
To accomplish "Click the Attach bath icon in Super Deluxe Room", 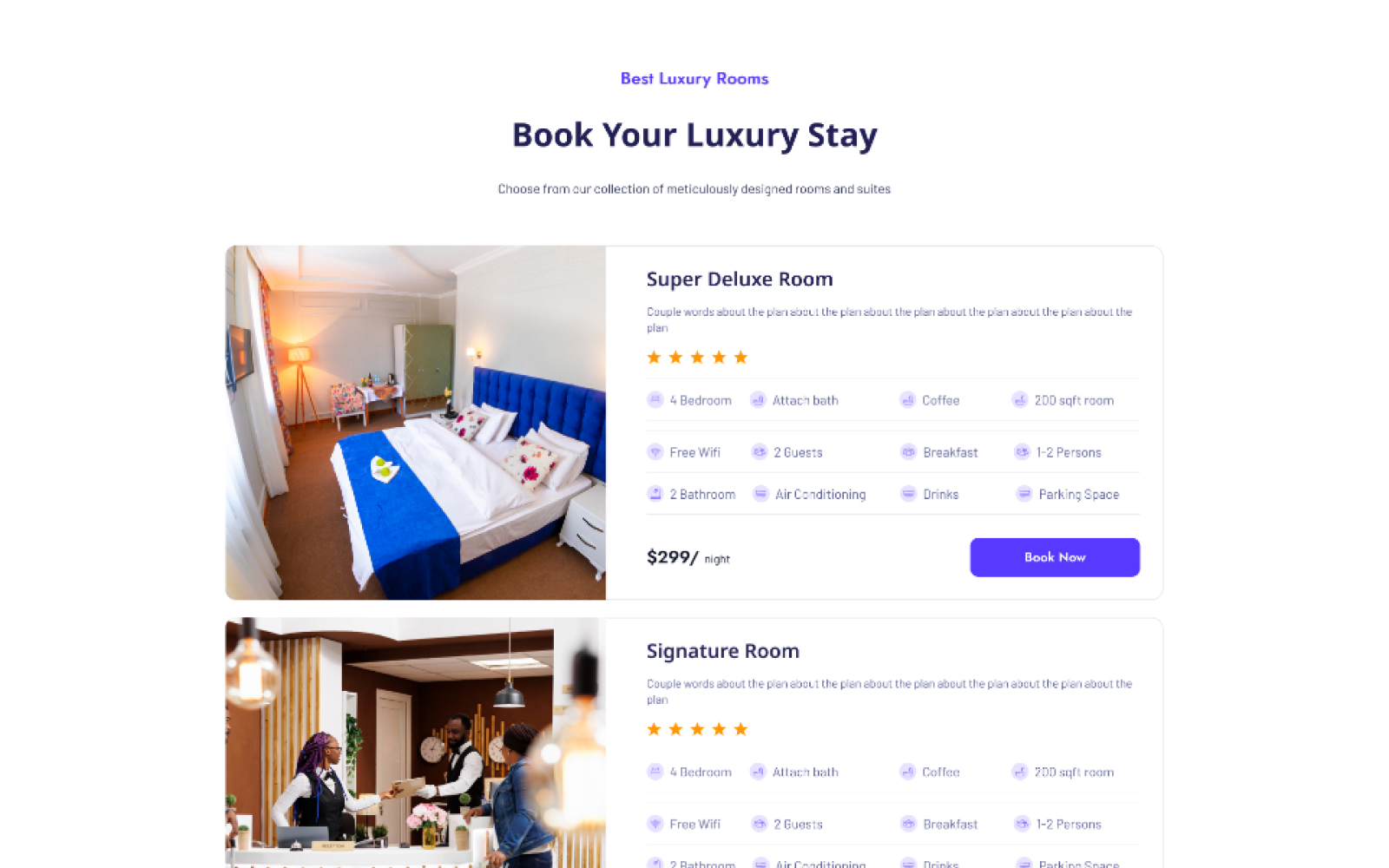I will tap(758, 400).
